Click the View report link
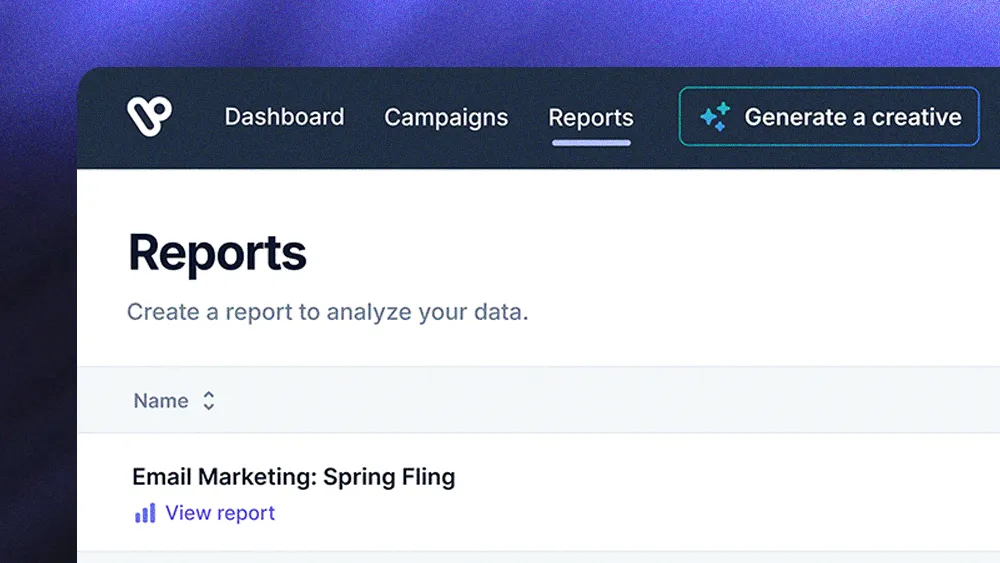 (220, 513)
